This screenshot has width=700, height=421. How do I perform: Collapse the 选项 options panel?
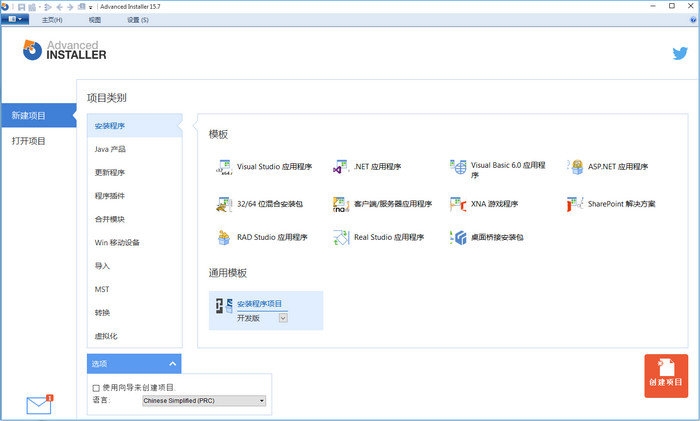[x=172, y=364]
